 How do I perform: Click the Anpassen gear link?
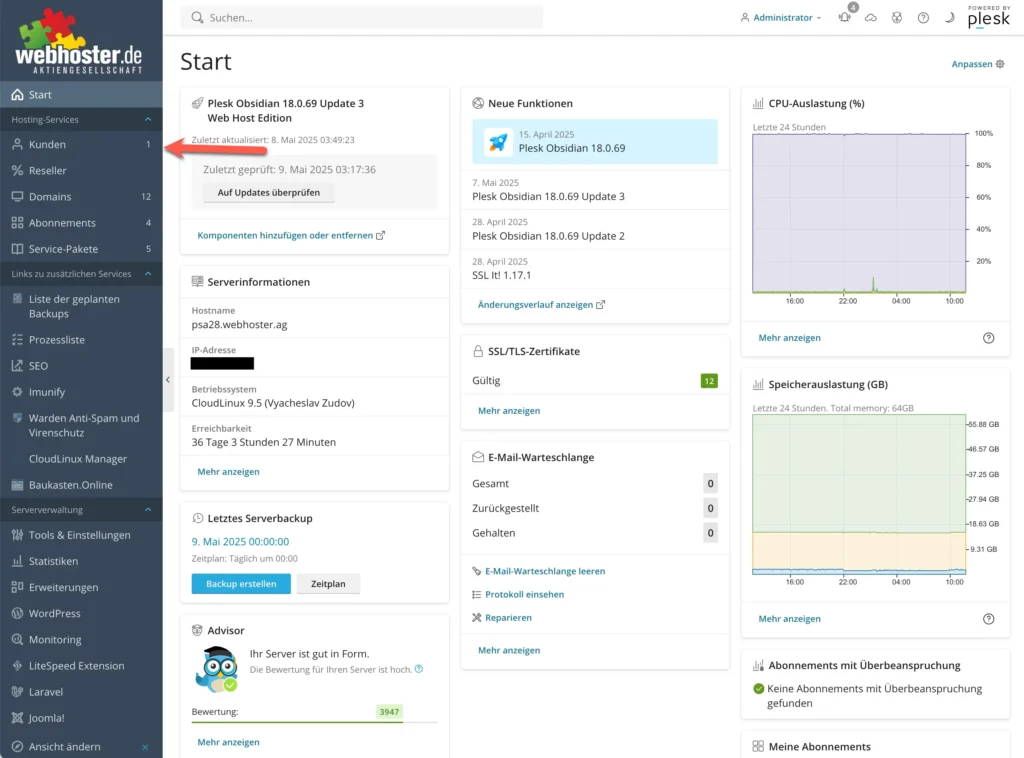point(978,64)
